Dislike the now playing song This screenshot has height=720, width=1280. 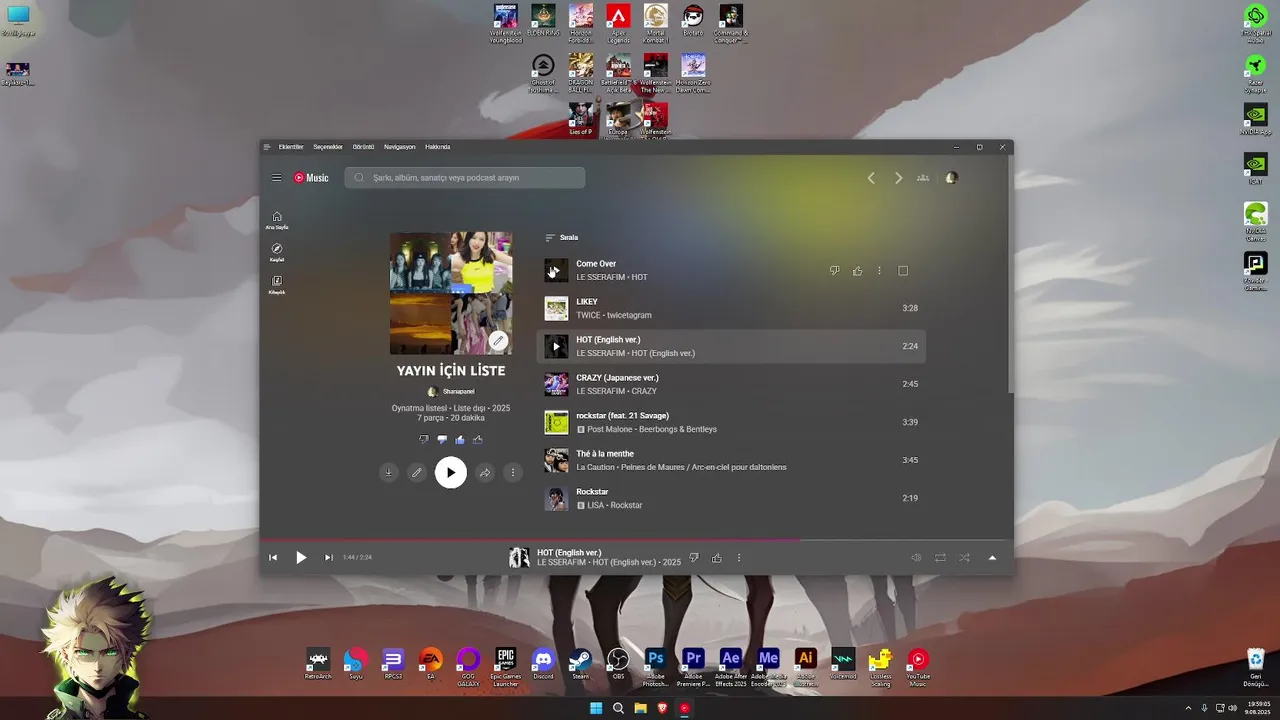pyautogui.click(x=694, y=558)
